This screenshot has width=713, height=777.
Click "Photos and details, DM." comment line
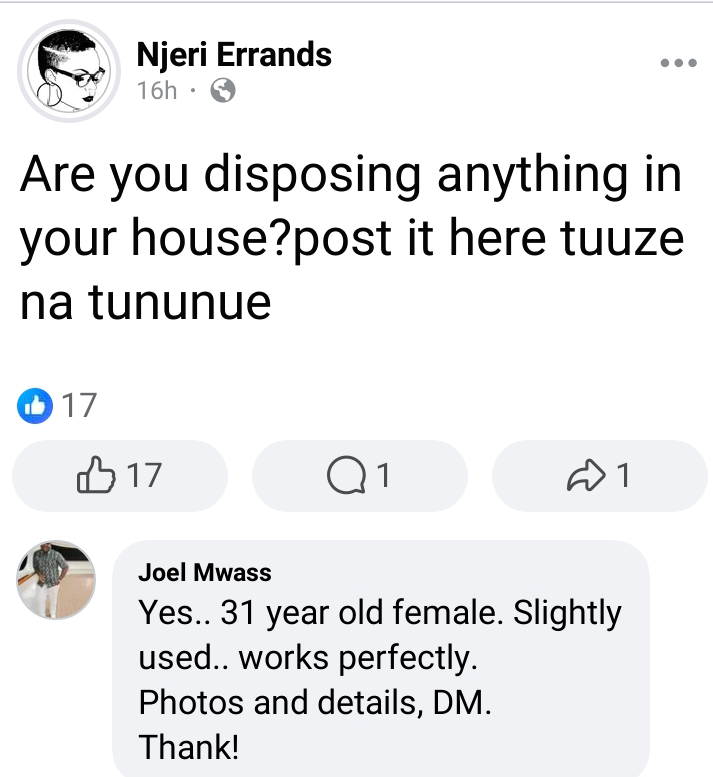(x=315, y=702)
